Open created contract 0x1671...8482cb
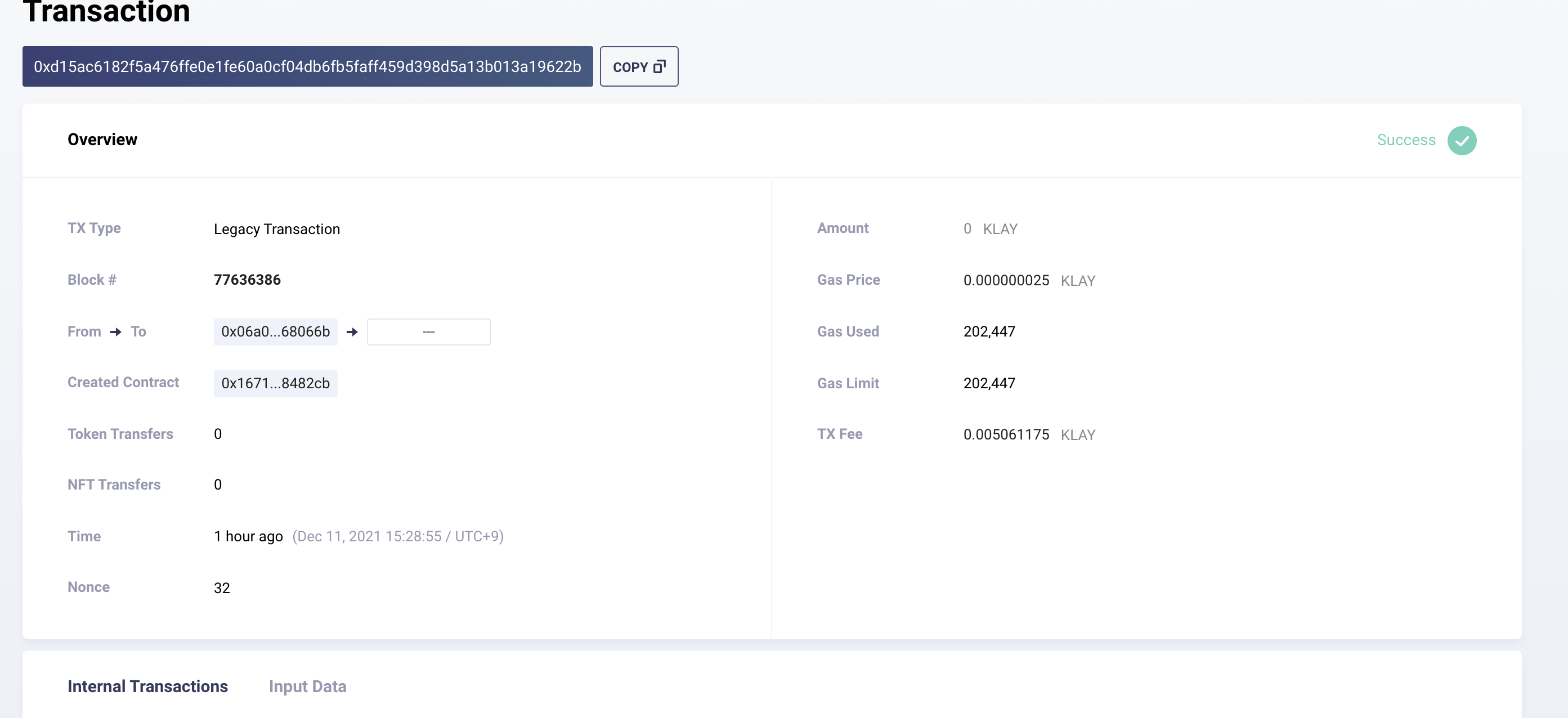Screen dimensions: 1568x718 click(x=275, y=383)
